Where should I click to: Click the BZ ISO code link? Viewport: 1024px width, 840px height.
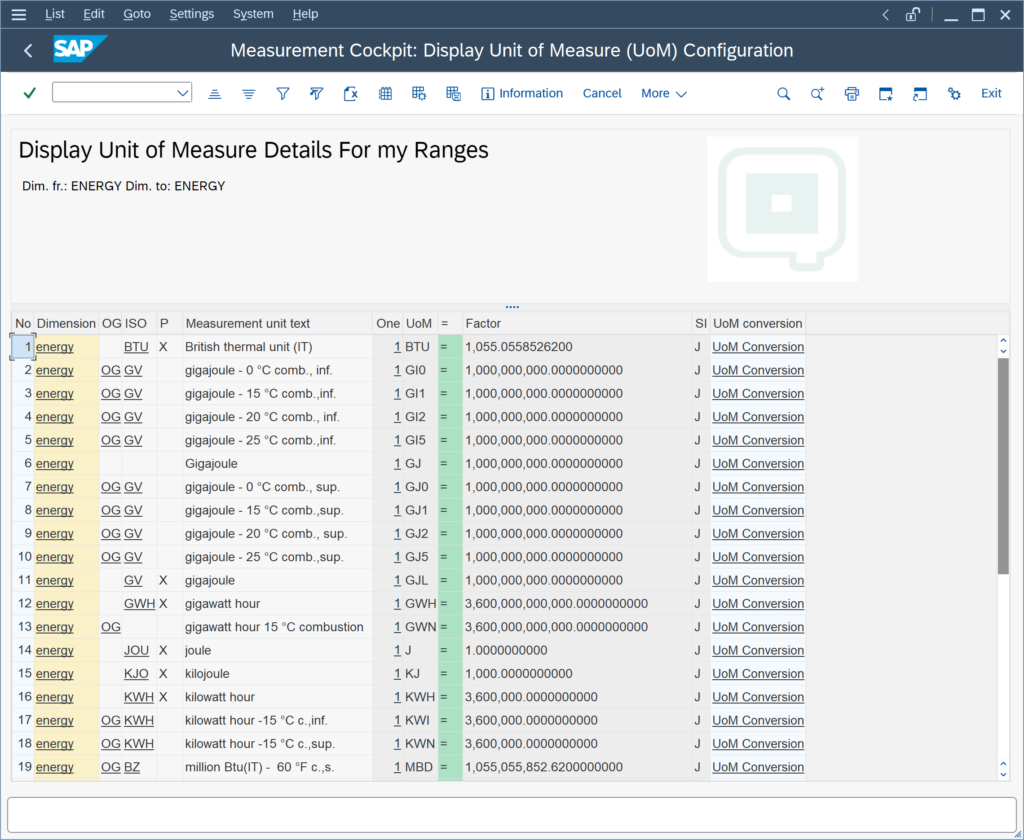pyautogui.click(x=131, y=767)
